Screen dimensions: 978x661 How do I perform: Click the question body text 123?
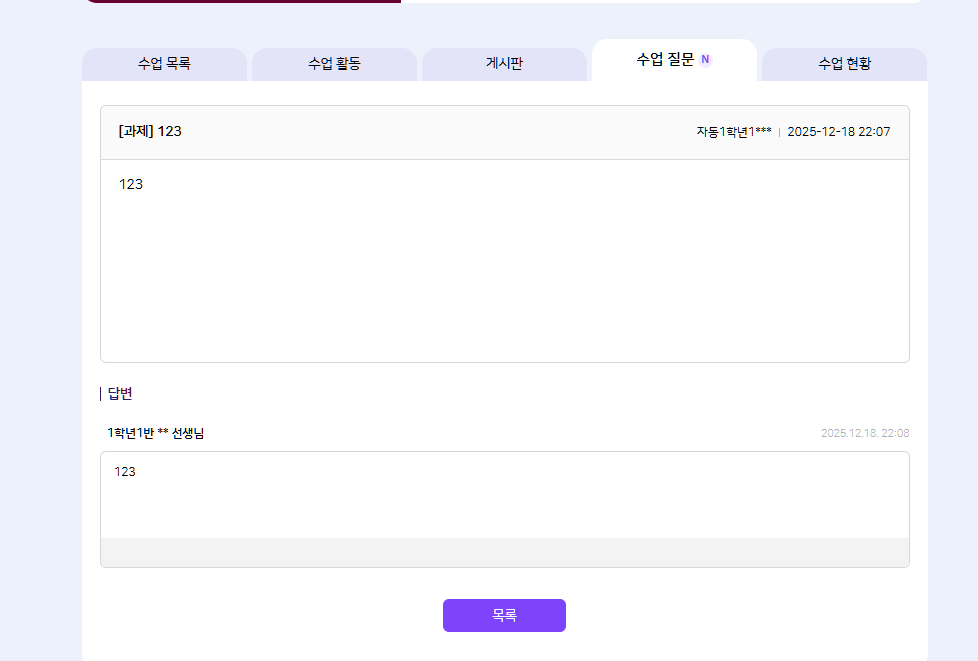tap(131, 184)
